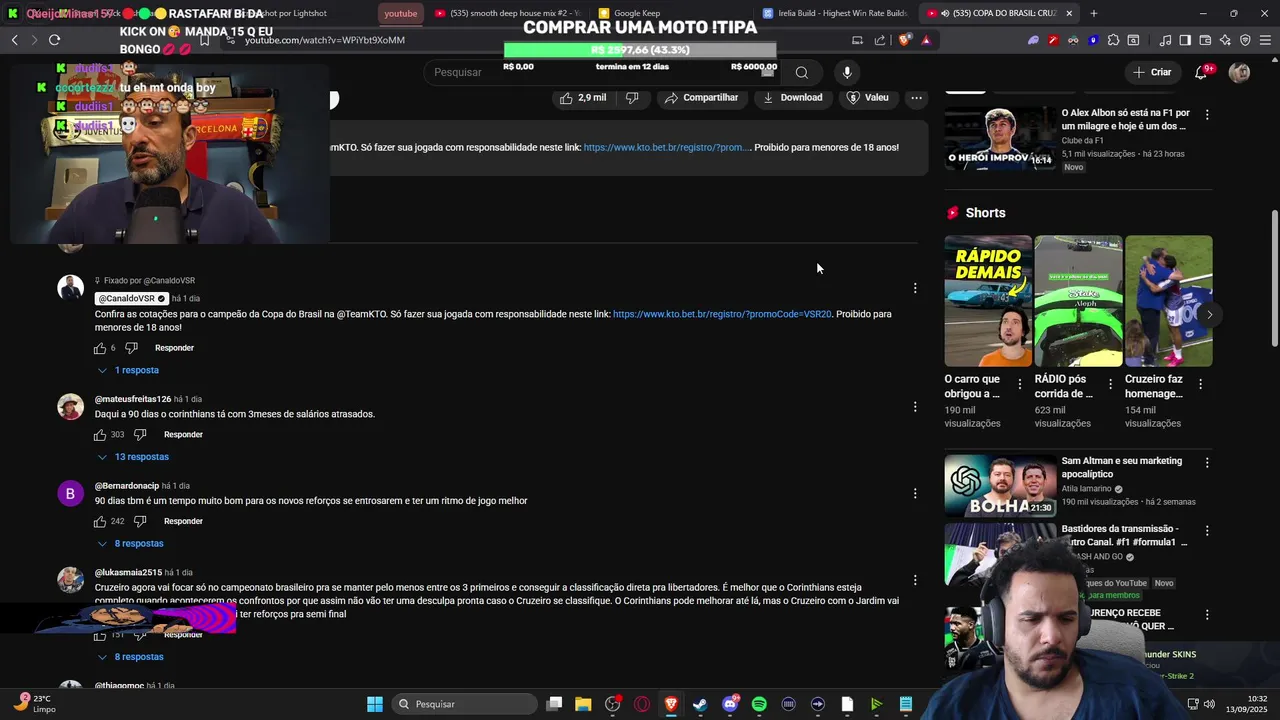Click the Download button under the video
The image size is (1280, 720).
[792, 97]
